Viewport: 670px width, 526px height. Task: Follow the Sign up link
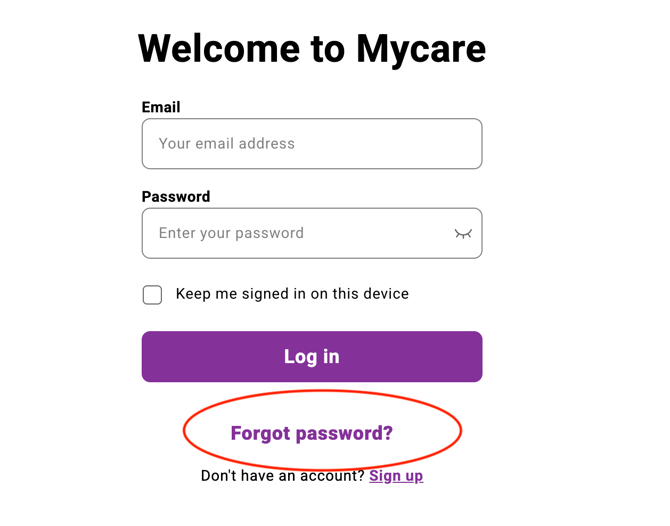pos(396,476)
